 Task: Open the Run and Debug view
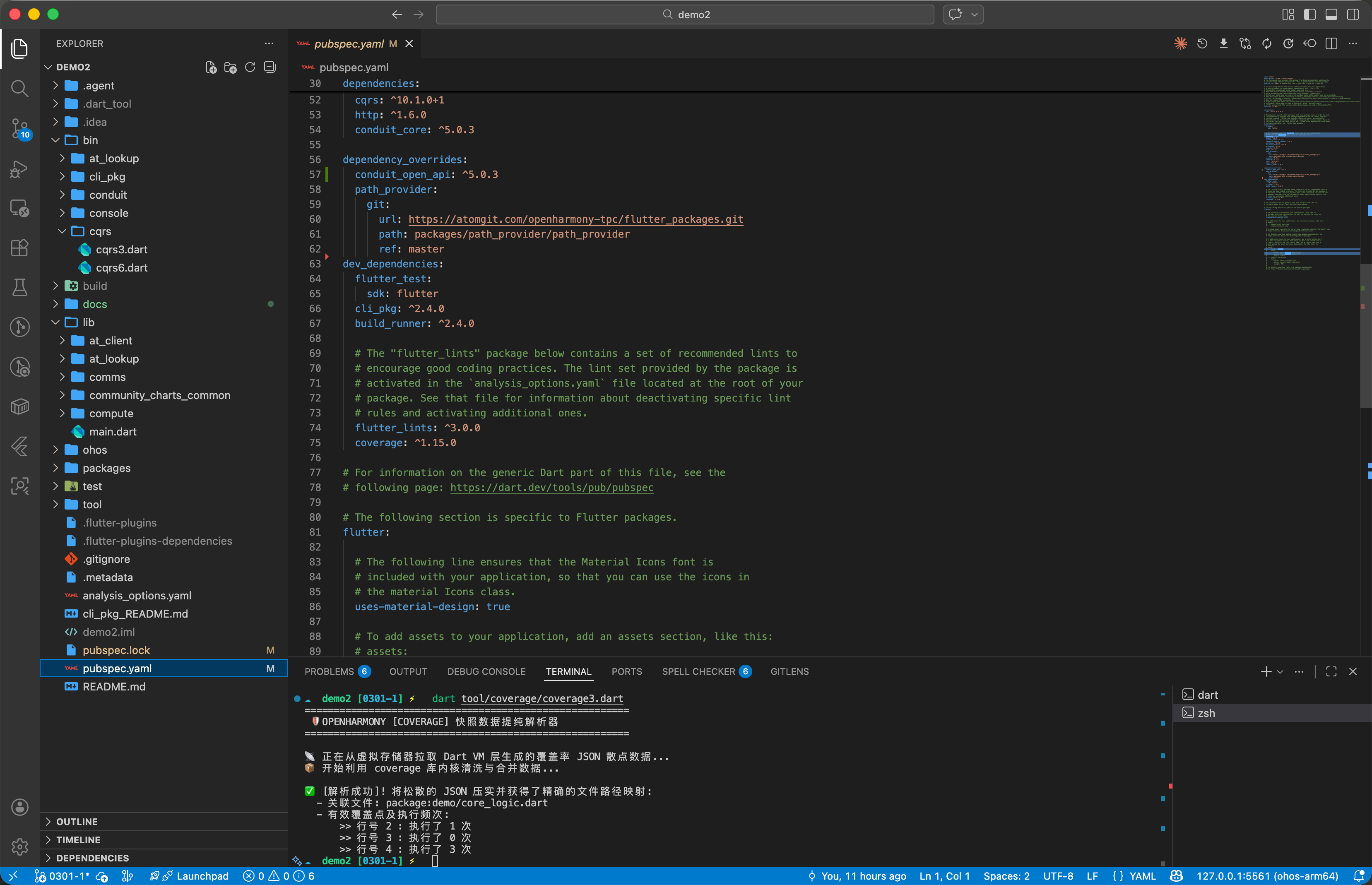click(19, 168)
